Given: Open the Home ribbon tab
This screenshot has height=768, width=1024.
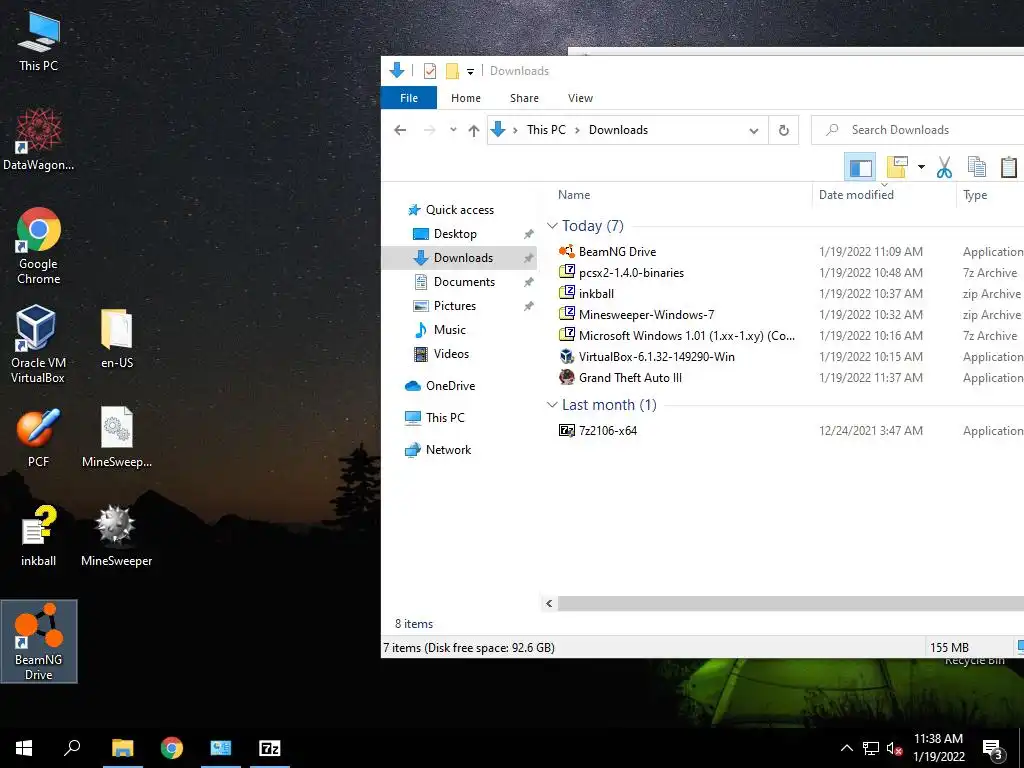Looking at the screenshot, I should [x=466, y=98].
